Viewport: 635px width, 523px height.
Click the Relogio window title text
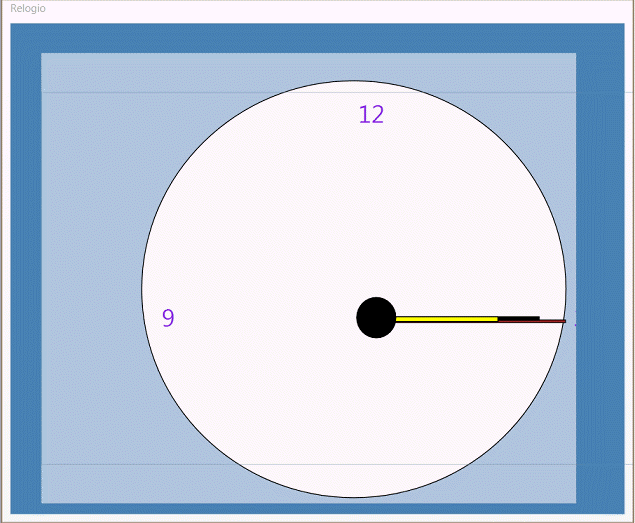click(x=28, y=8)
